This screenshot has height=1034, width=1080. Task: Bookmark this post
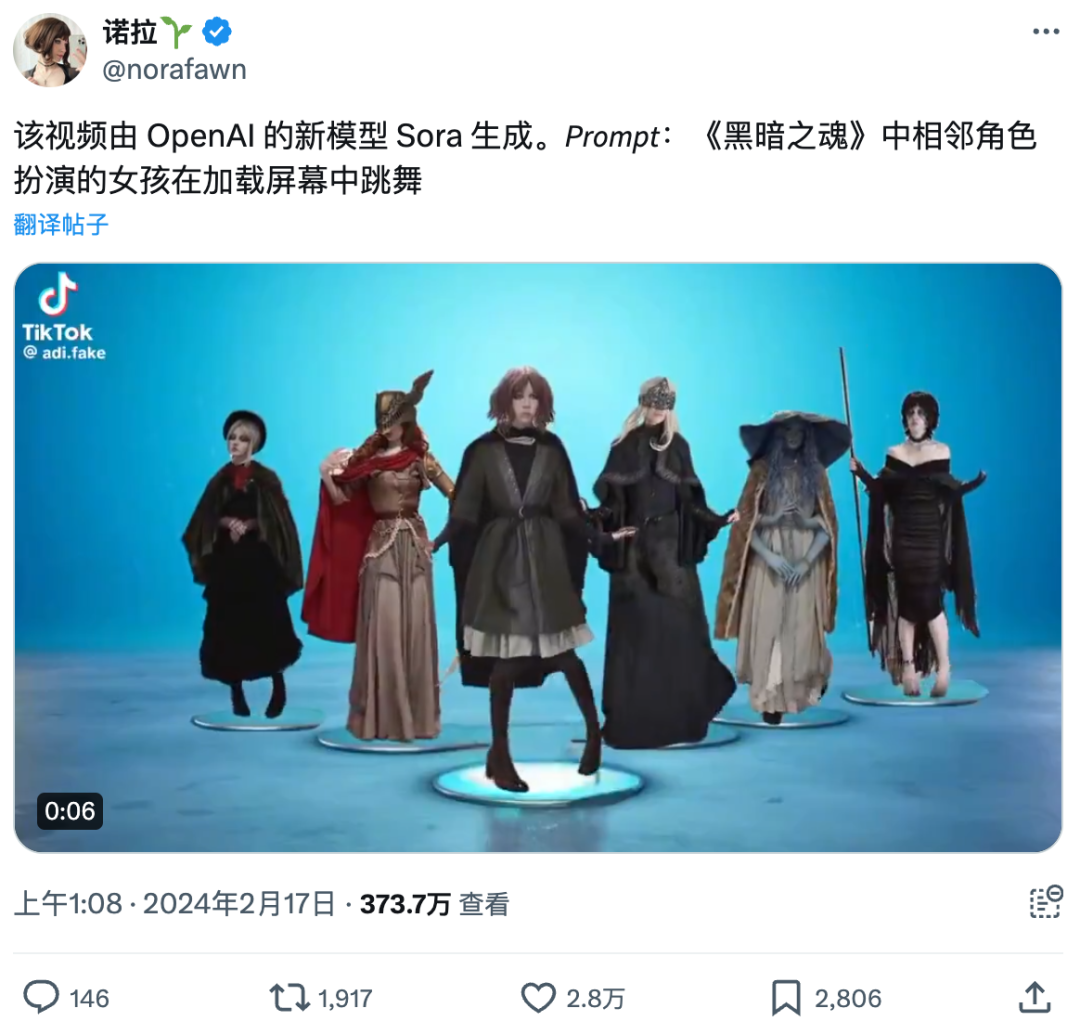pyautogui.click(x=786, y=997)
